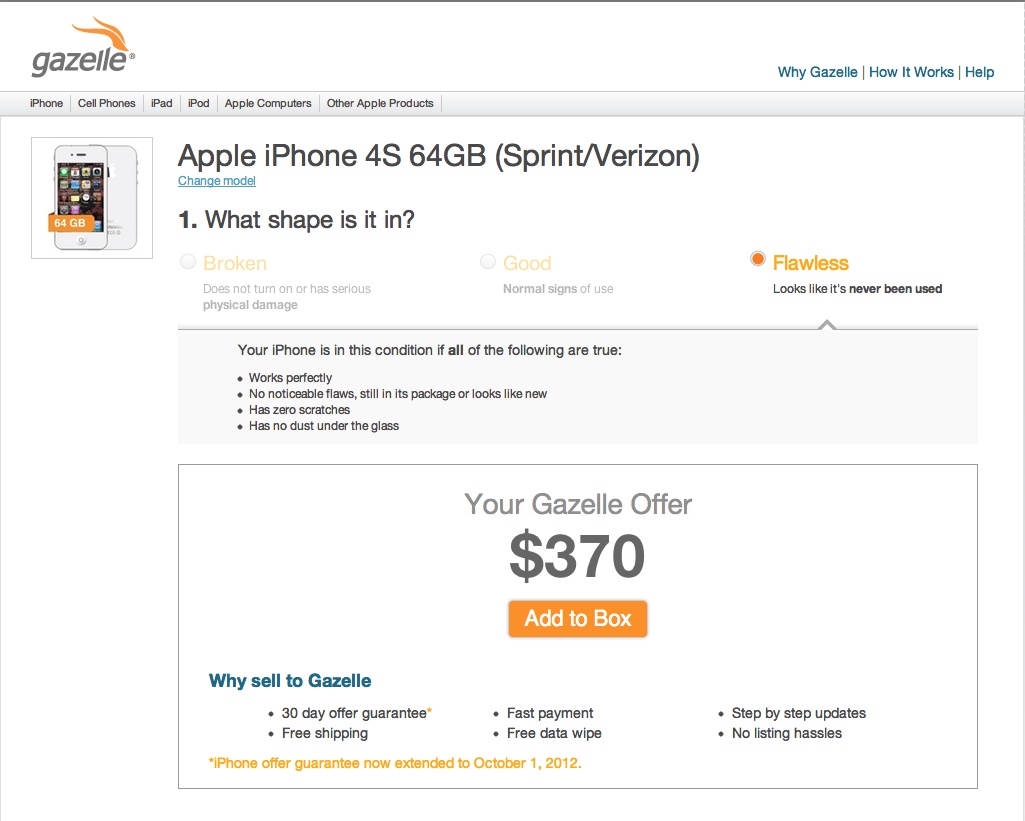Open Apple Computers category
Image resolution: width=1025 pixels, height=821 pixels.
(268, 103)
